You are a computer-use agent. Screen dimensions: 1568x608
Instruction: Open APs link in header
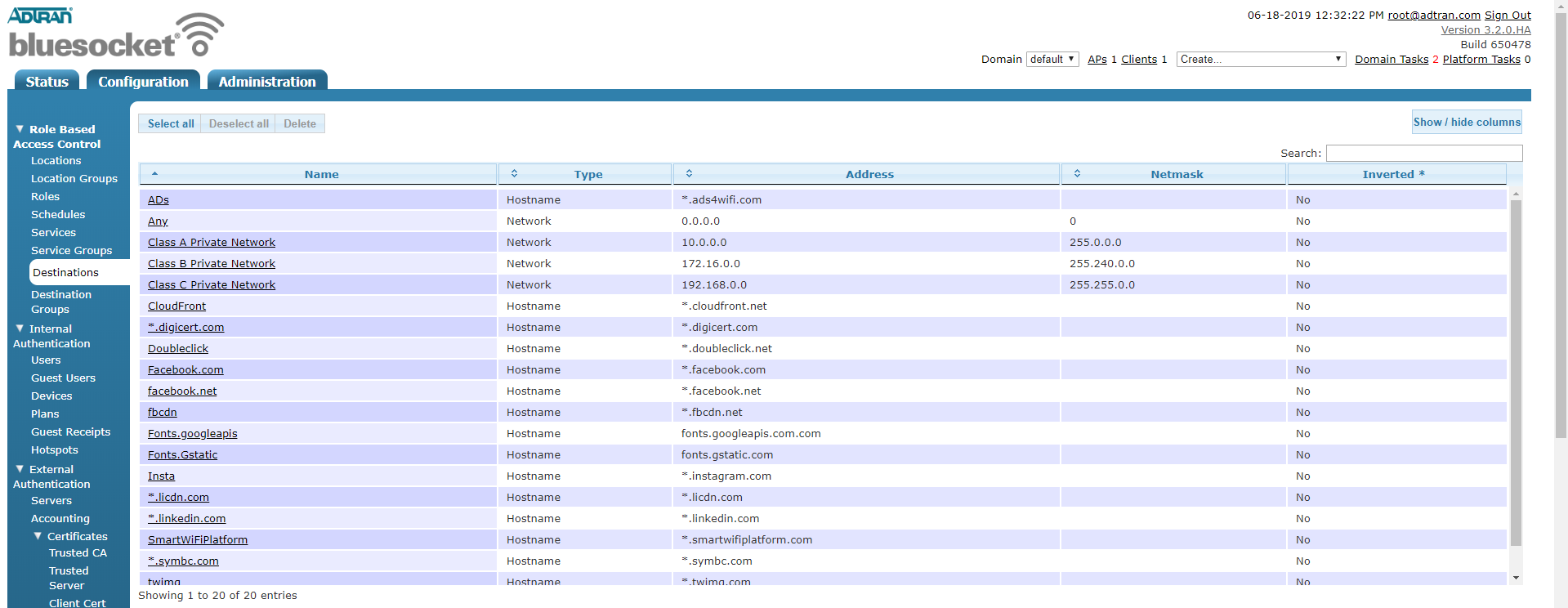click(x=1097, y=59)
